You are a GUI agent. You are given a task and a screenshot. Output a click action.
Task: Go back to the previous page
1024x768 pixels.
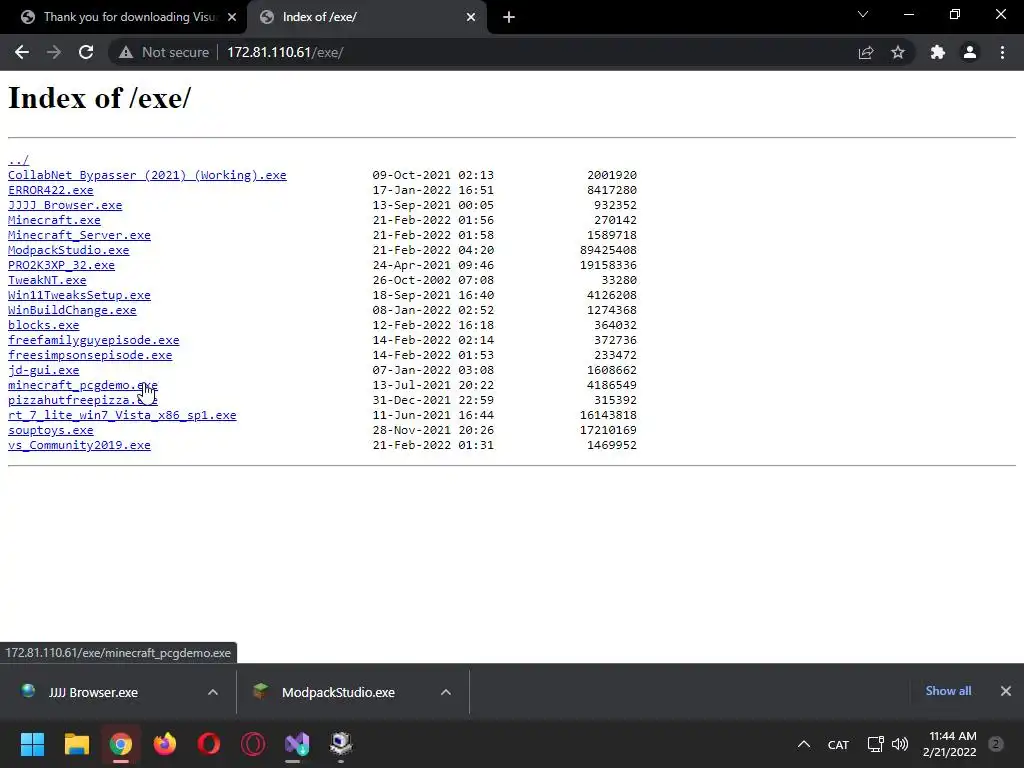[22, 52]
